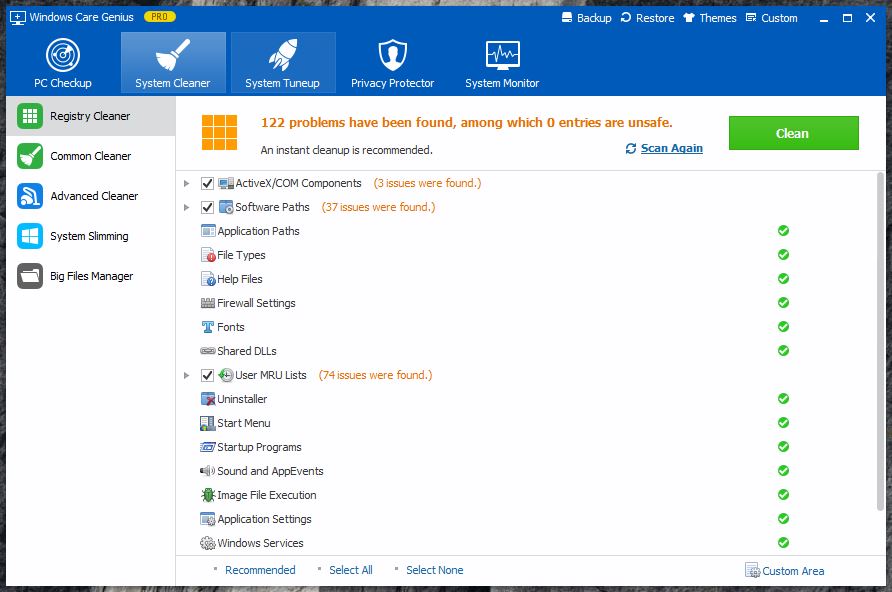Viewport: 892px width, 592px height.
Task: Click the Windows Care Genius logo icon
Action: (18, 18)
